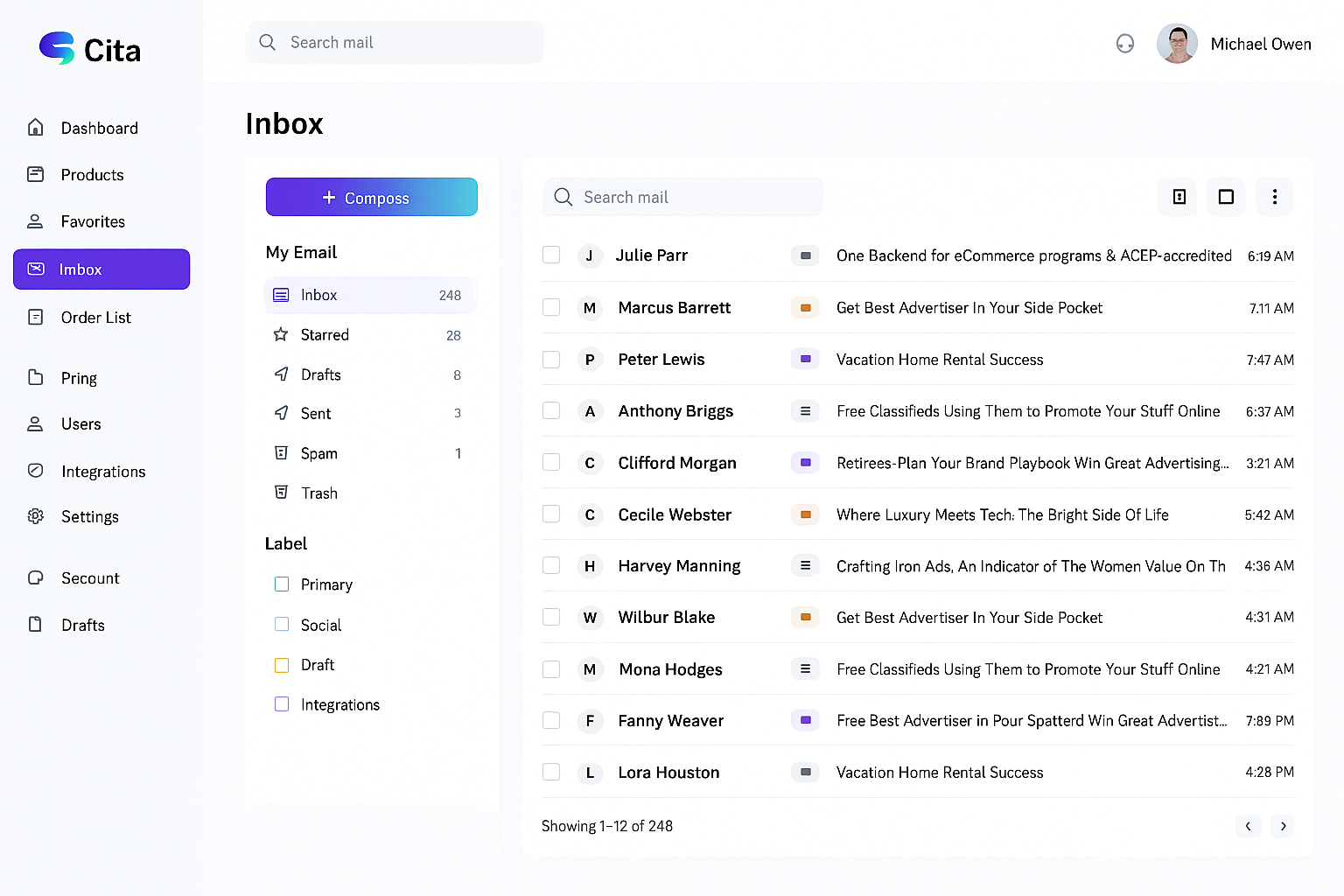Viewport: 1344px width, 896px height.
Task: Click Anthony Briggs's lines tag icon
Action: tap(805, 411)
